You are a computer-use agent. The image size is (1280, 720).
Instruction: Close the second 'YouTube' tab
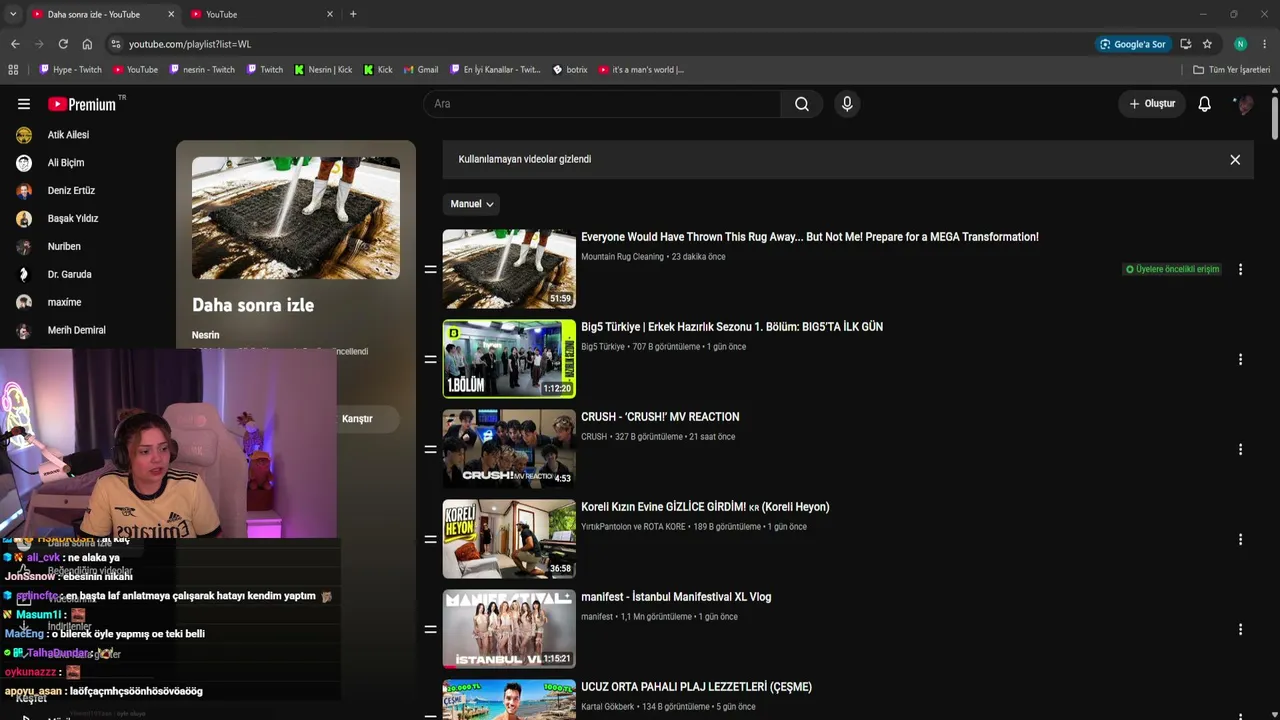point(330,14)
